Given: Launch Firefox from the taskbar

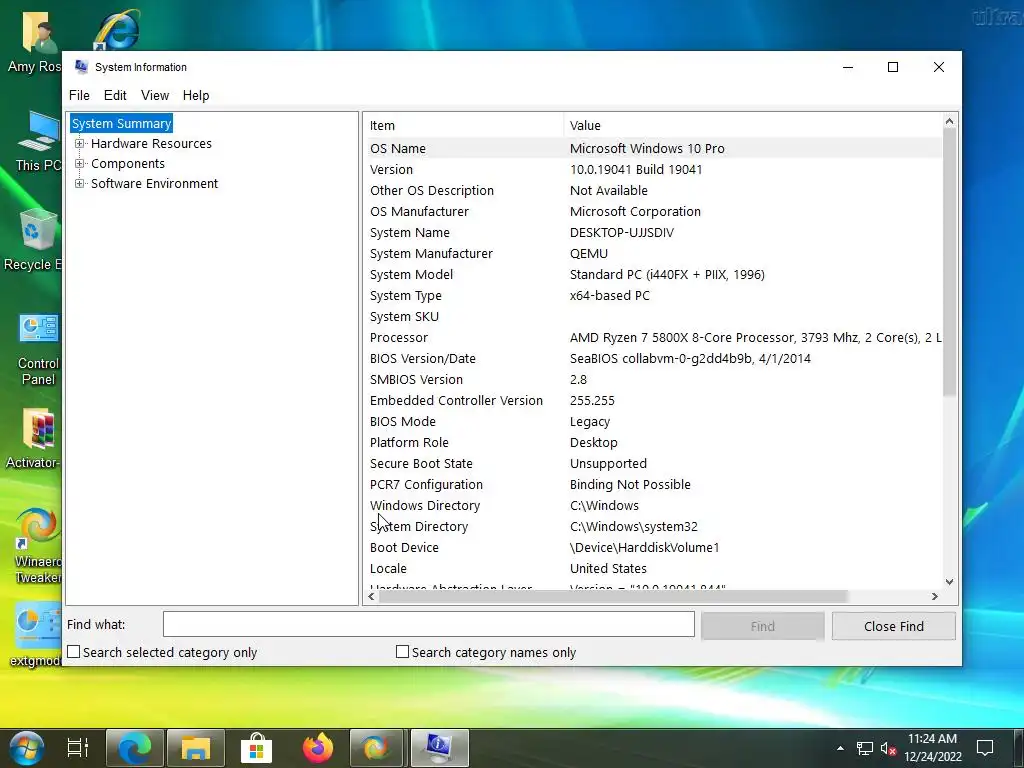Looking at the screenshot, I should click(317, 748).
